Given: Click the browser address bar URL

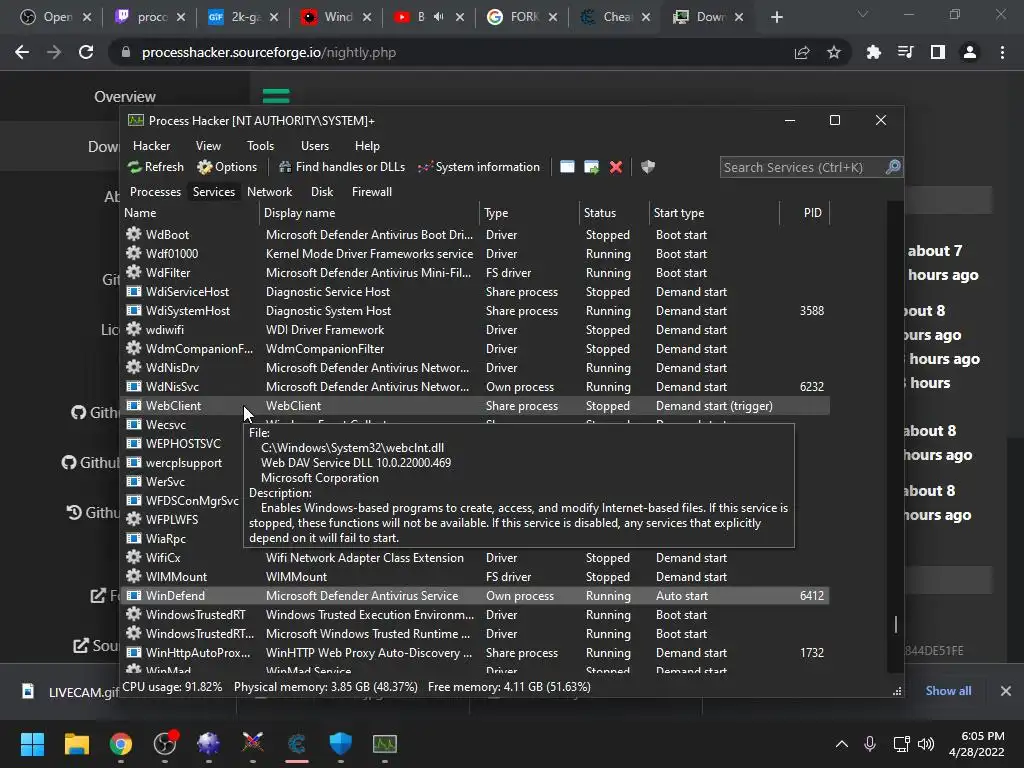Looking at the screenshot, I should click(x=269, y=52).
